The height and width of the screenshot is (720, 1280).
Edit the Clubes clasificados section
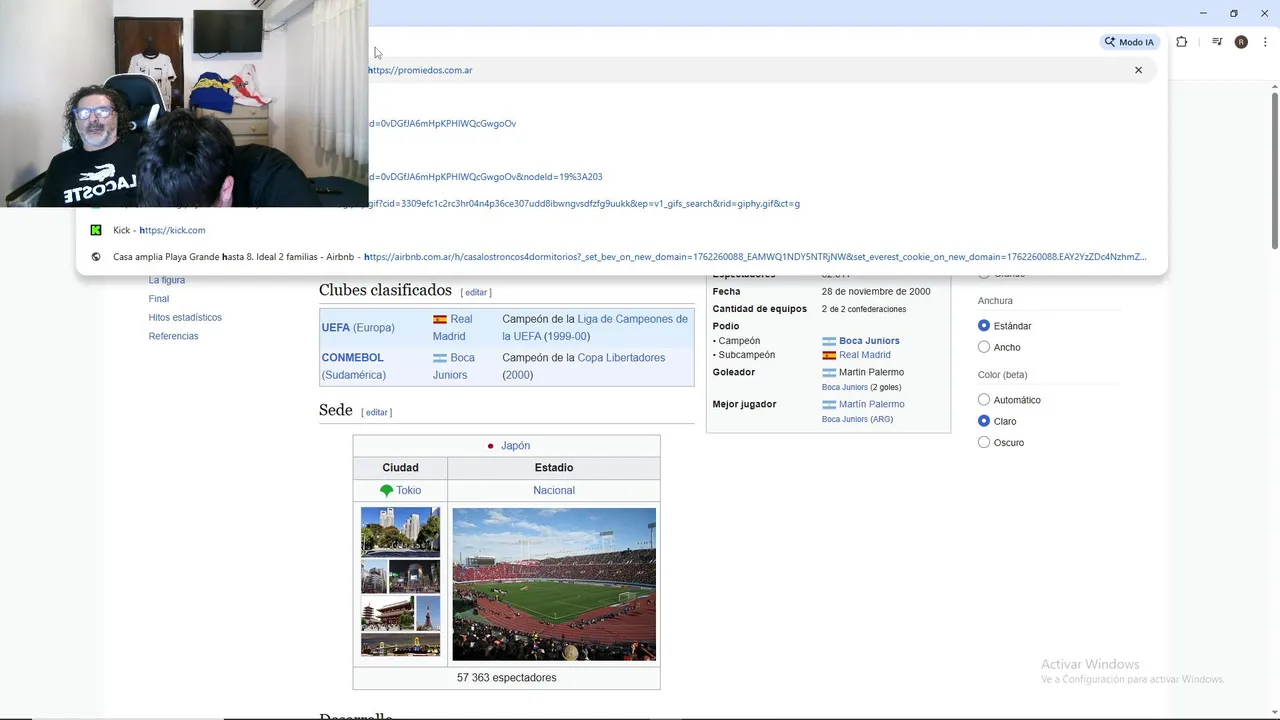point(476,293)
